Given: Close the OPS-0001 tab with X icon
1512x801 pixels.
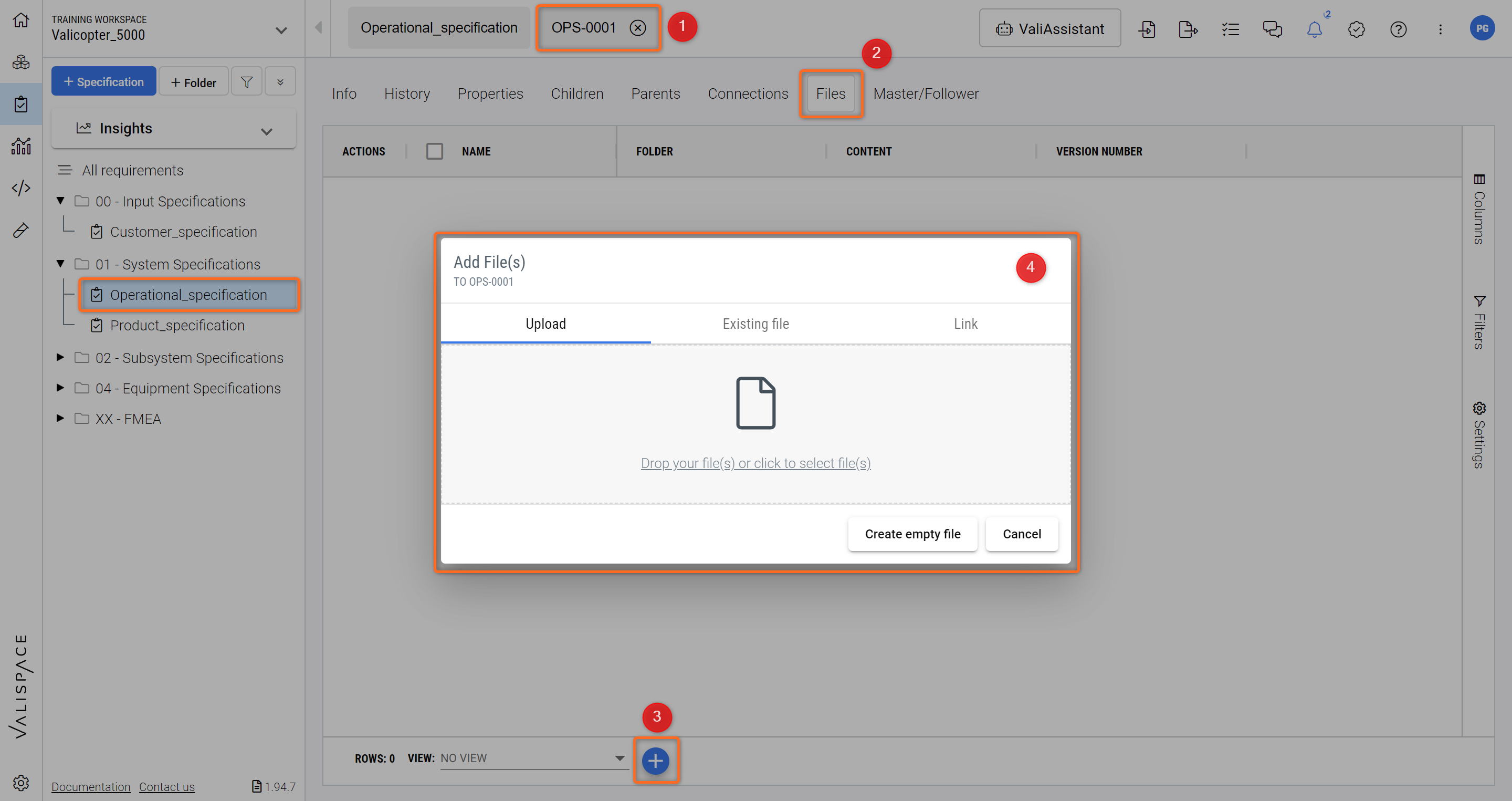Looking at the screenshot, I should pyautogui.click(x=637, y=28).
